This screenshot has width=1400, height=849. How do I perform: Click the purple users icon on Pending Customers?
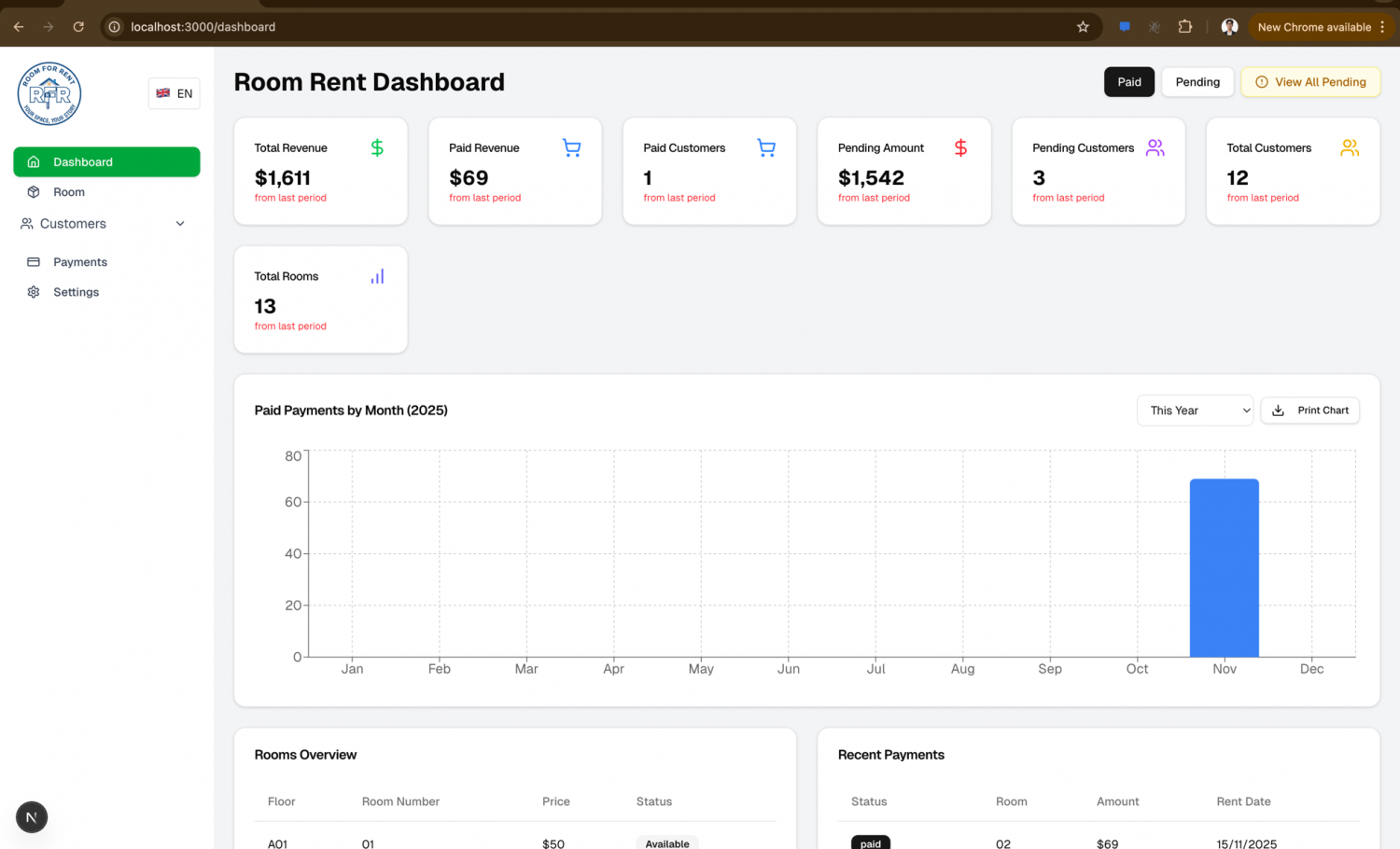(1155, 147)
